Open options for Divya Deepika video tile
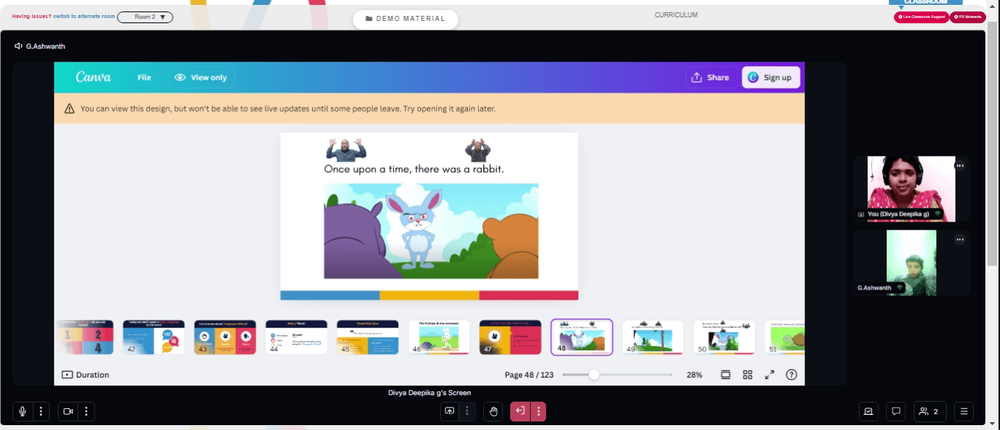The image size is (1000, 430). click(959, 166)
